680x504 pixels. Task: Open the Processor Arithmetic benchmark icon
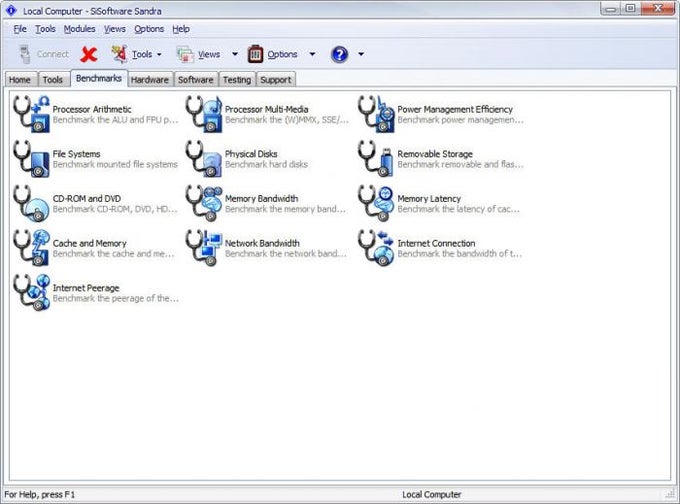coord(31,114)
